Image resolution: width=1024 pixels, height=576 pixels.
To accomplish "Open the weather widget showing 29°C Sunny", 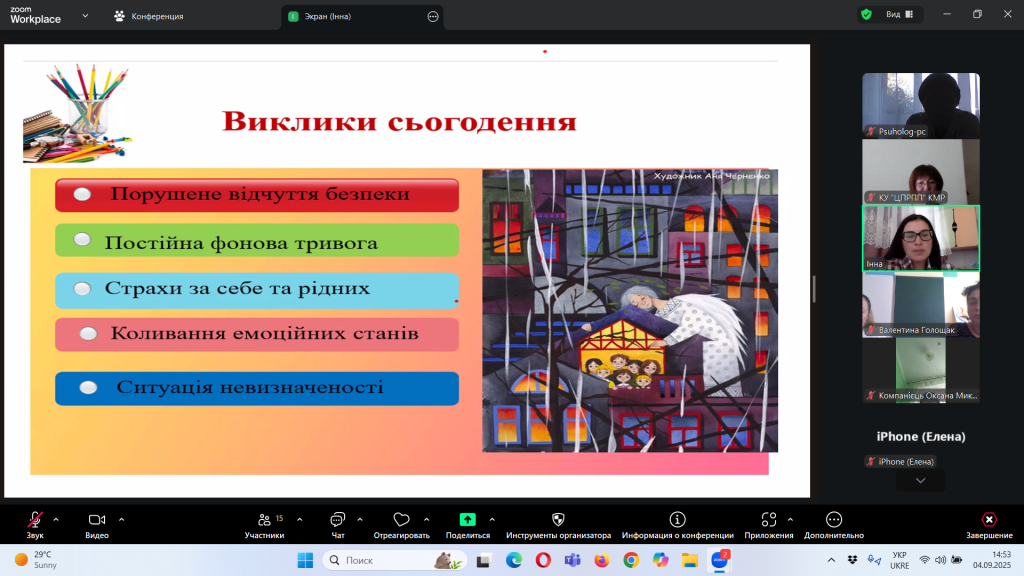I will coord(37,560).
